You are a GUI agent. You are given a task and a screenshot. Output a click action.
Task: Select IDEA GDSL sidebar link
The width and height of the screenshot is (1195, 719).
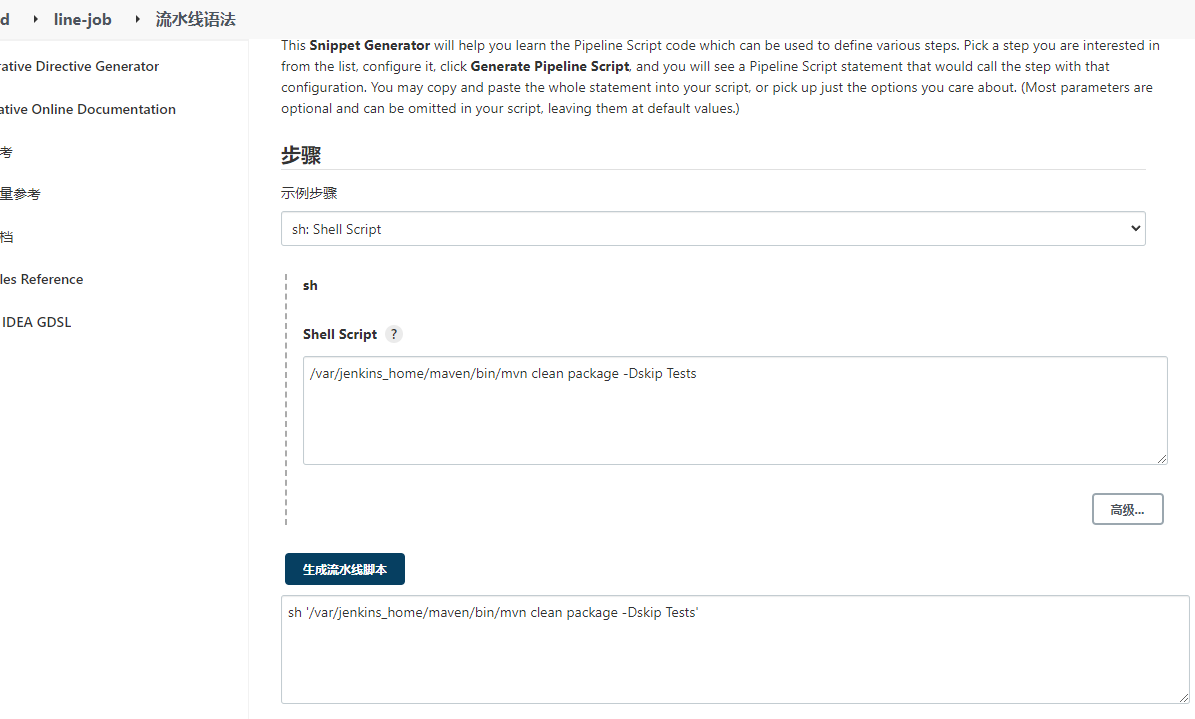(36, 322)
